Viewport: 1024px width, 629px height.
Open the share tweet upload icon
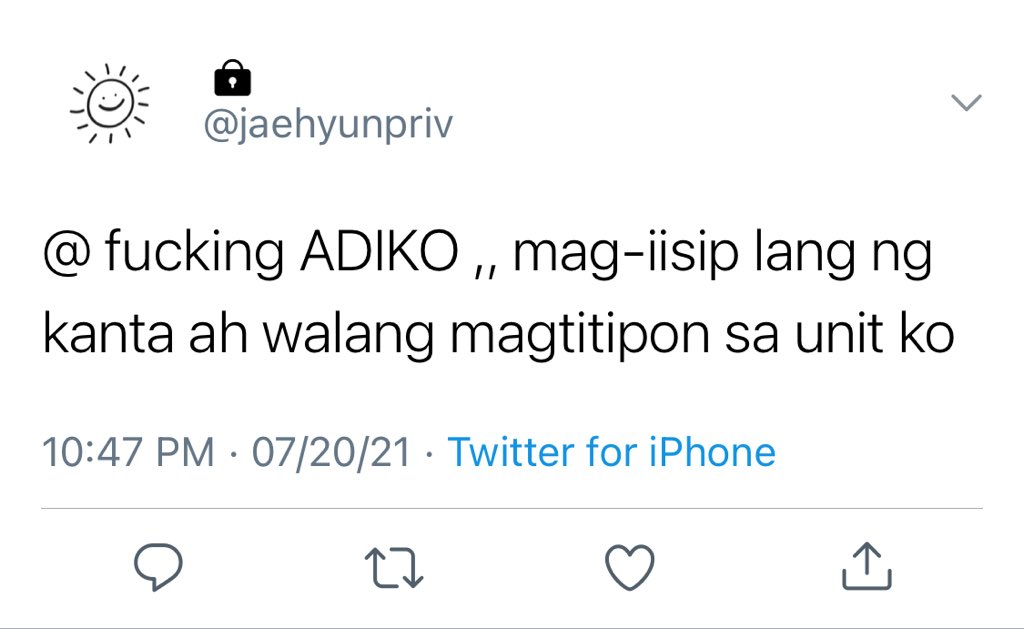click(867, 566)
